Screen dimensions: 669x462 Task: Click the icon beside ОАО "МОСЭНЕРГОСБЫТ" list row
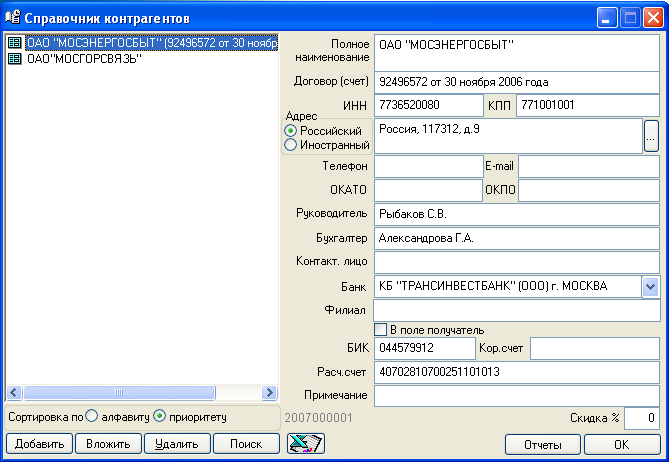click(15, 43)
